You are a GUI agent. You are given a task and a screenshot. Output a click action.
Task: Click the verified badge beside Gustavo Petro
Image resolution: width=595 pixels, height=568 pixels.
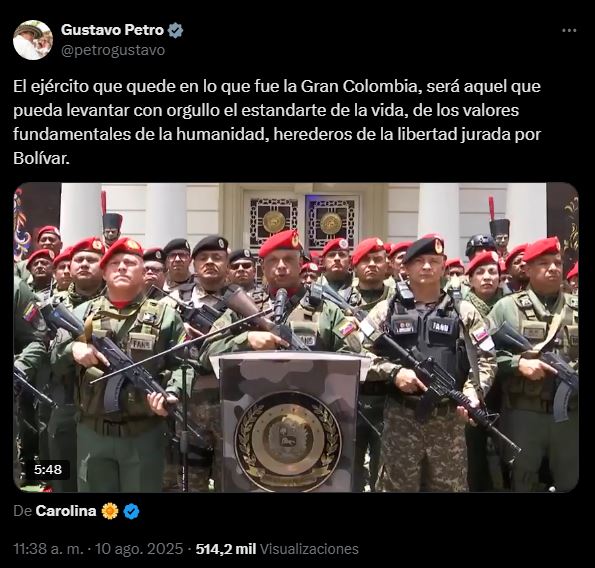click(x=175, y=30)
